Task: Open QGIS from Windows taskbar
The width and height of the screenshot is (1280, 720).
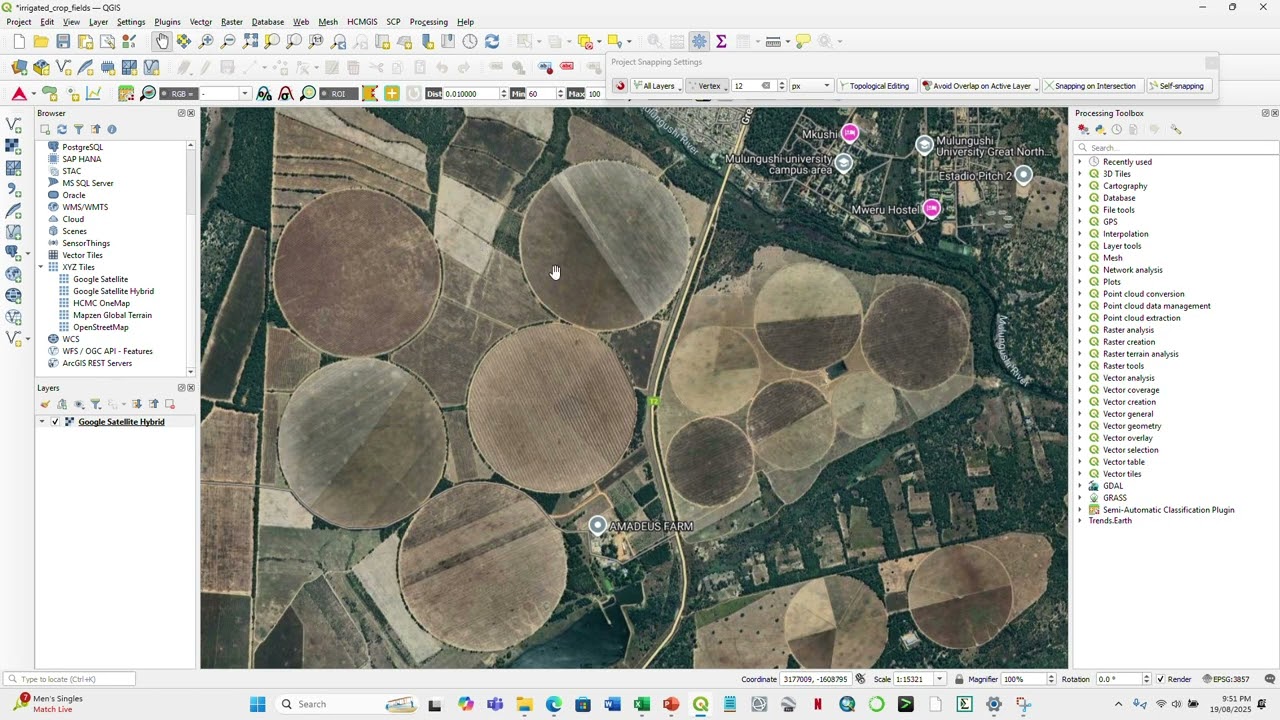Action: 700,704
